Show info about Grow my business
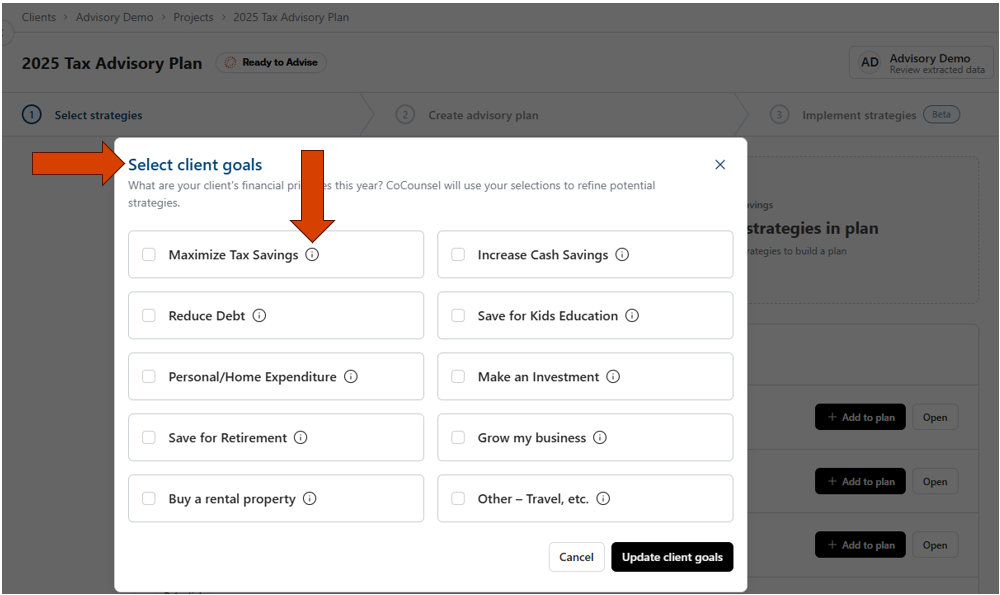This screenshot has height=595, width=1000. (x=600, y=438)
